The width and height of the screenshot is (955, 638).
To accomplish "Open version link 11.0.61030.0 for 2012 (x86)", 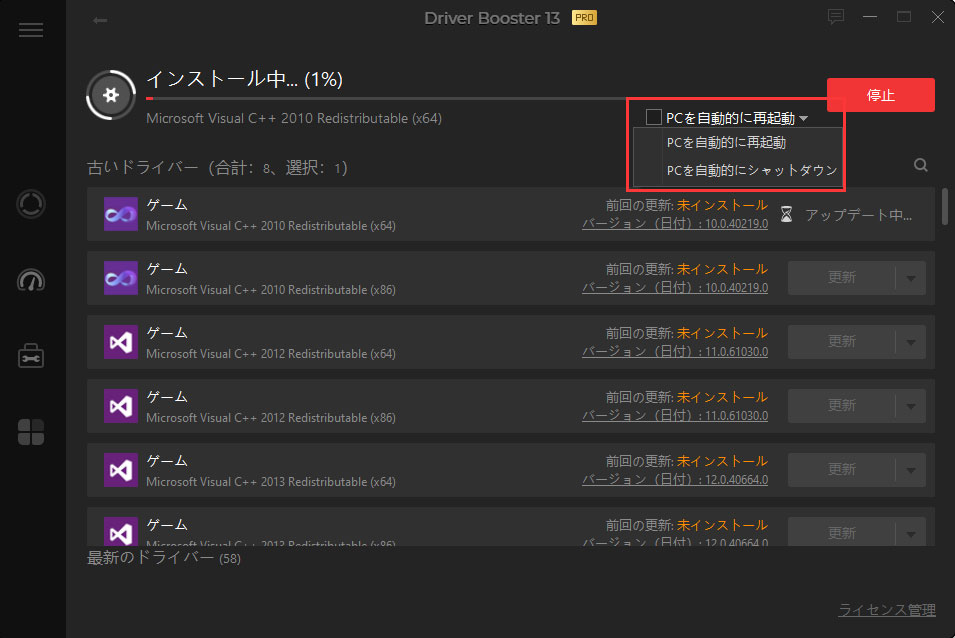I will (675, 415).
